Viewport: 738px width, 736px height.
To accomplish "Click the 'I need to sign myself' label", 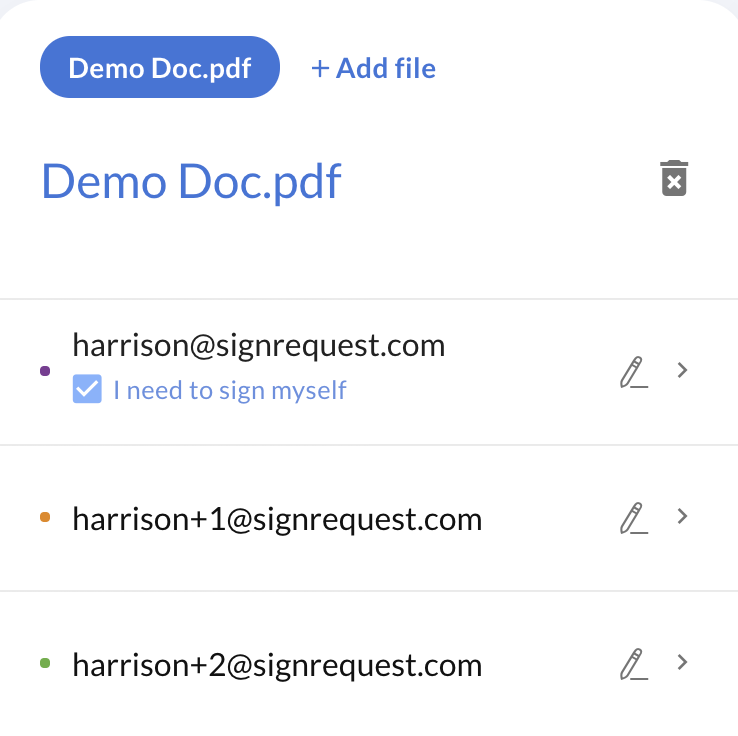I will tap(230, 391).
